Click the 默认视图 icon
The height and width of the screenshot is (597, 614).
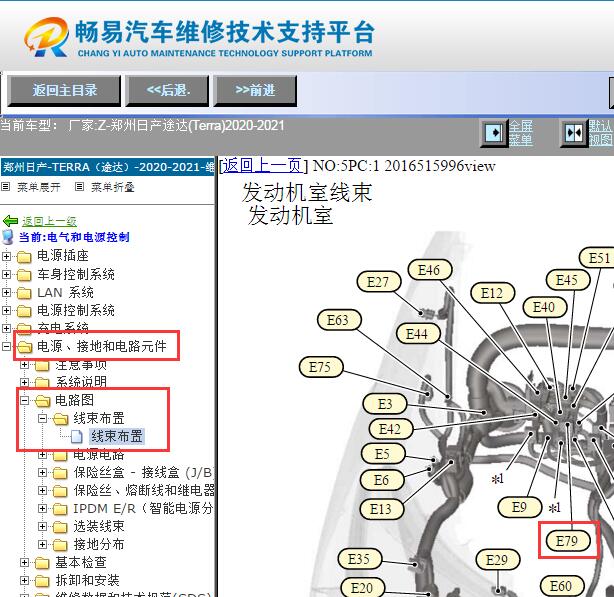(574, 133)
